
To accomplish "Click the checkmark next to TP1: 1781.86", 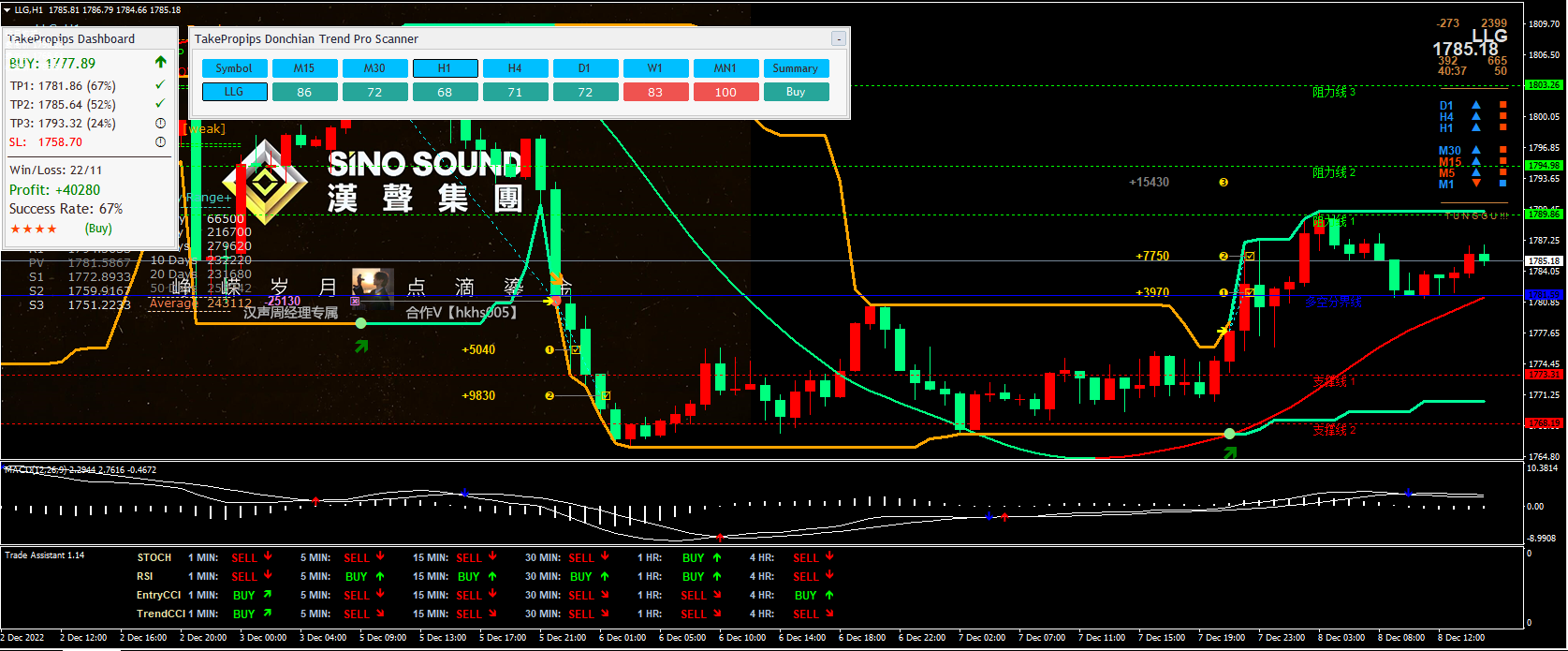I will coord(160,85).
